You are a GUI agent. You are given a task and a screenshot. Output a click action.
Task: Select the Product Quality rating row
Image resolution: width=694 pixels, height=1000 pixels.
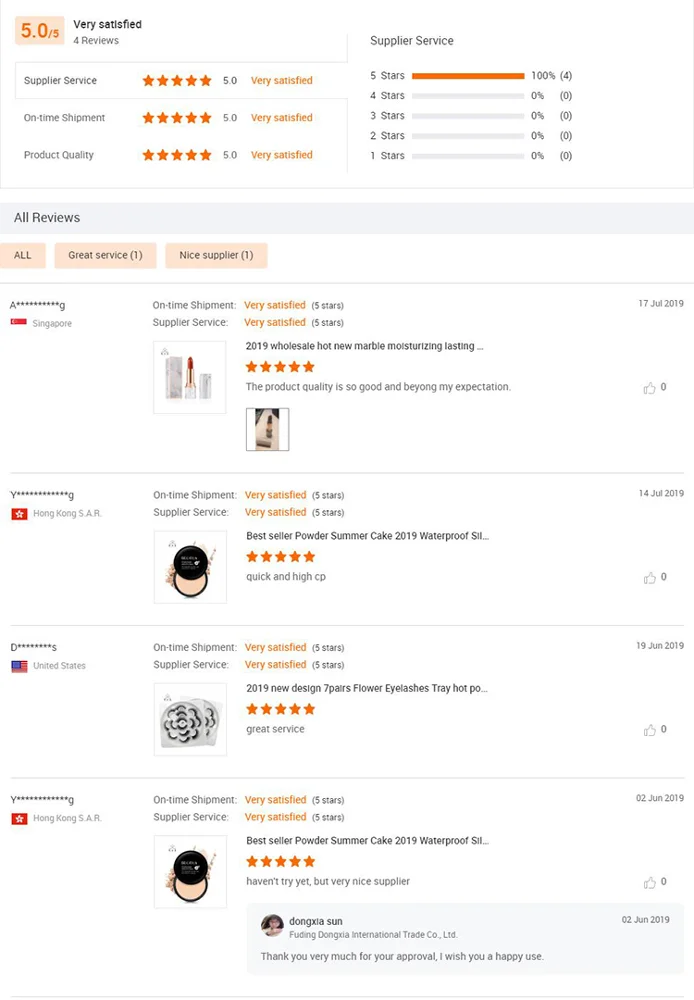pyautogui.click(x=180, y=155)
